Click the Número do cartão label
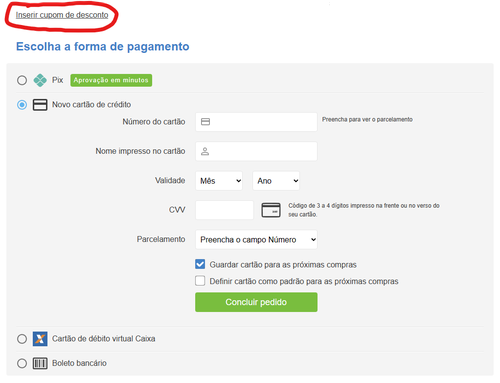Viewport: 500px width, 383px height. 154,122
